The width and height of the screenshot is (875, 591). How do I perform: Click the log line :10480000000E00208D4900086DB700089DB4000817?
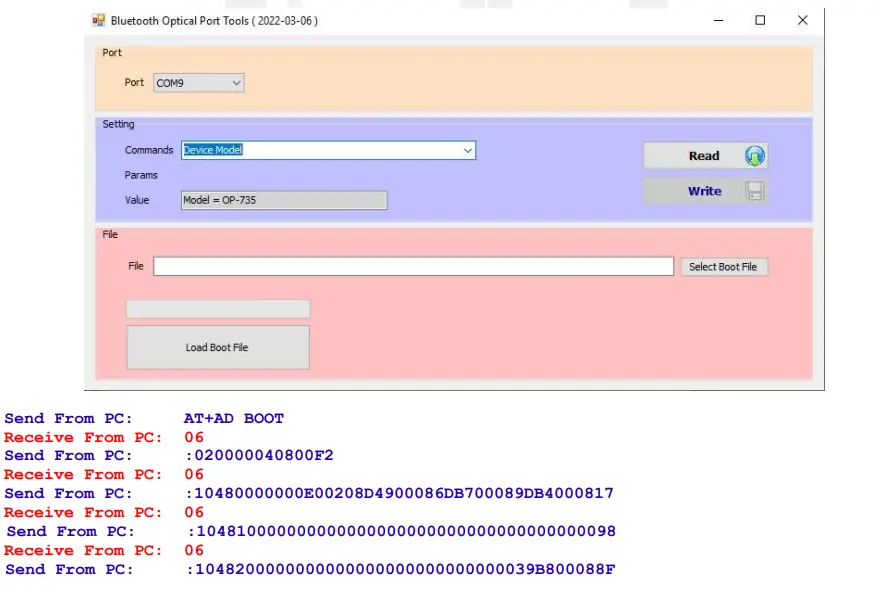pyautogui.click(x=400, y=493)
